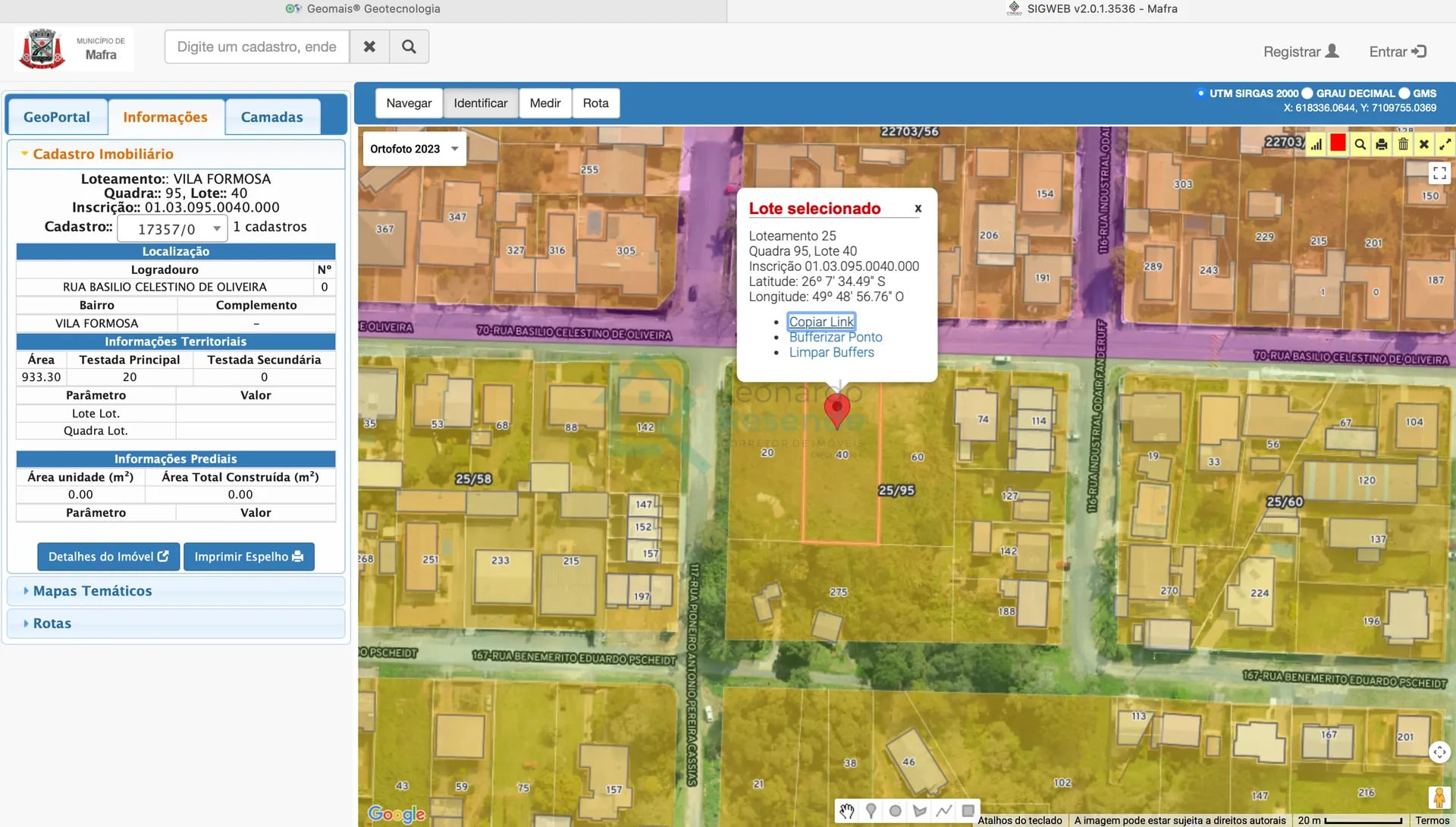Open the Registrar user sign-up link

tap(1301, 52)
